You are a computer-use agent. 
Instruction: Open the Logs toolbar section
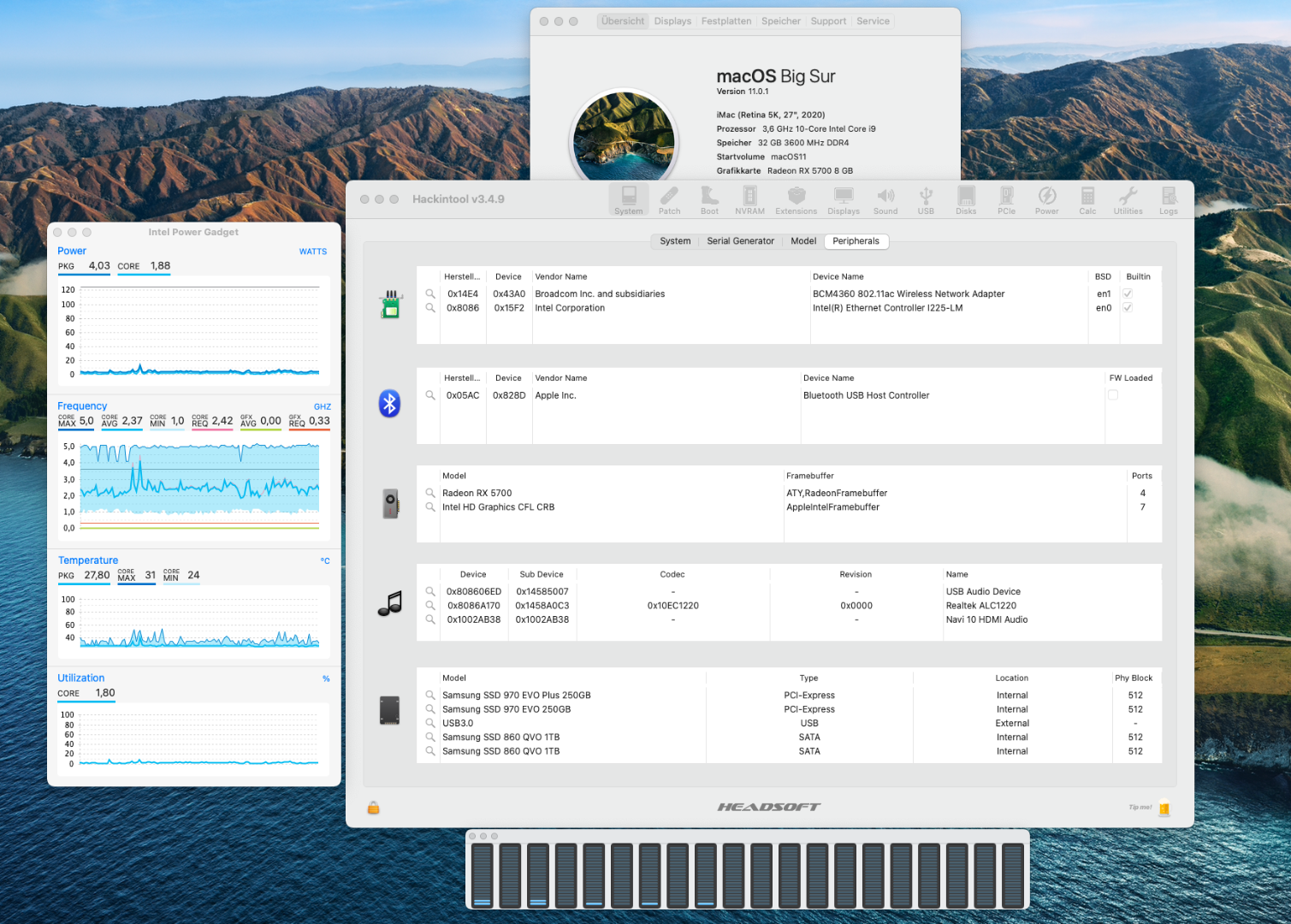(1169, 200)
